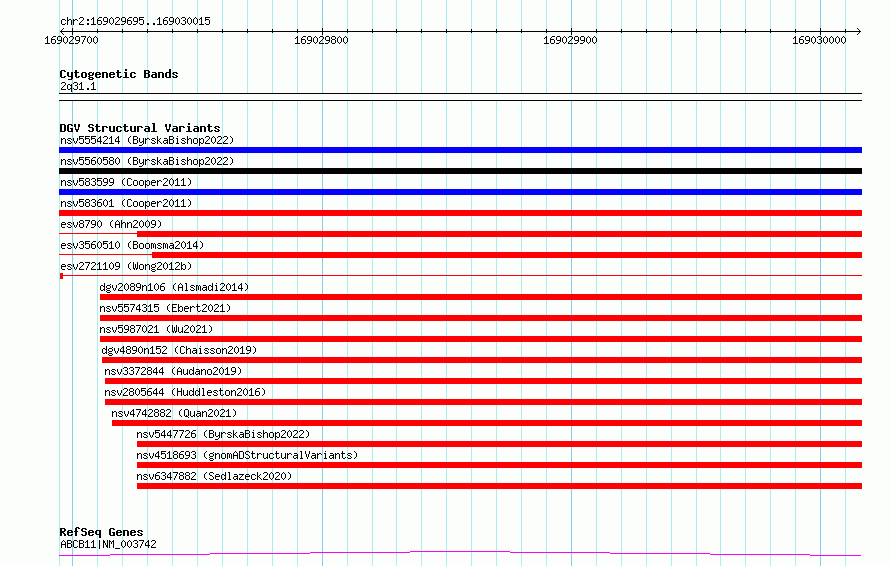
Task: Click the nsv583599 (Cooper2011) label
Action: click(126, 182)
